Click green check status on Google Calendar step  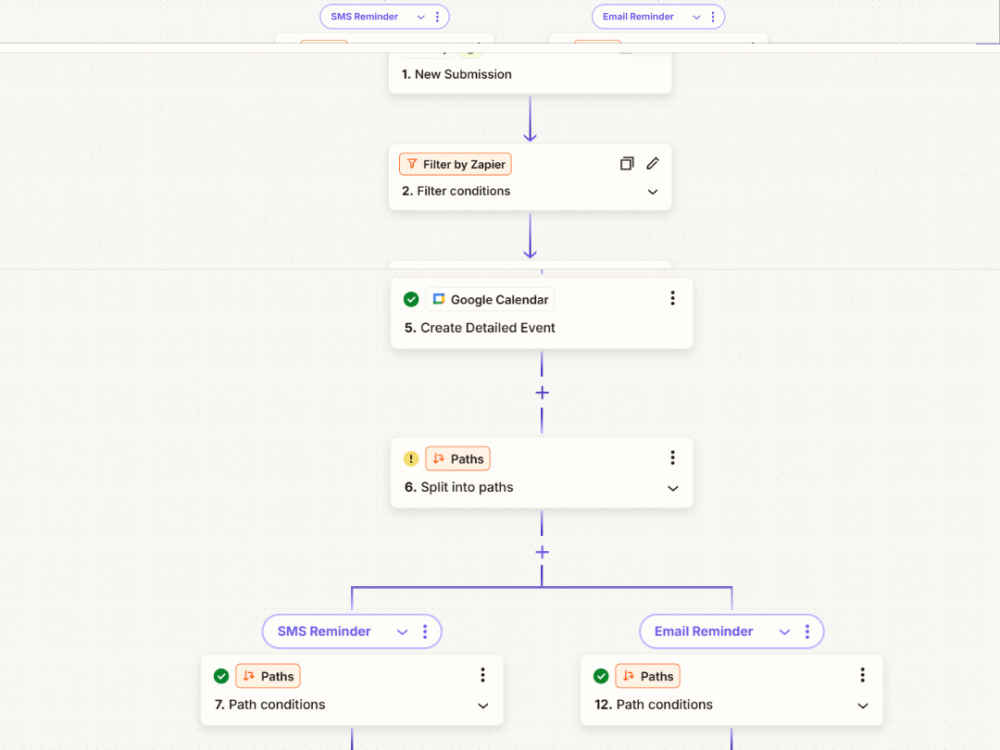point(411,299)
